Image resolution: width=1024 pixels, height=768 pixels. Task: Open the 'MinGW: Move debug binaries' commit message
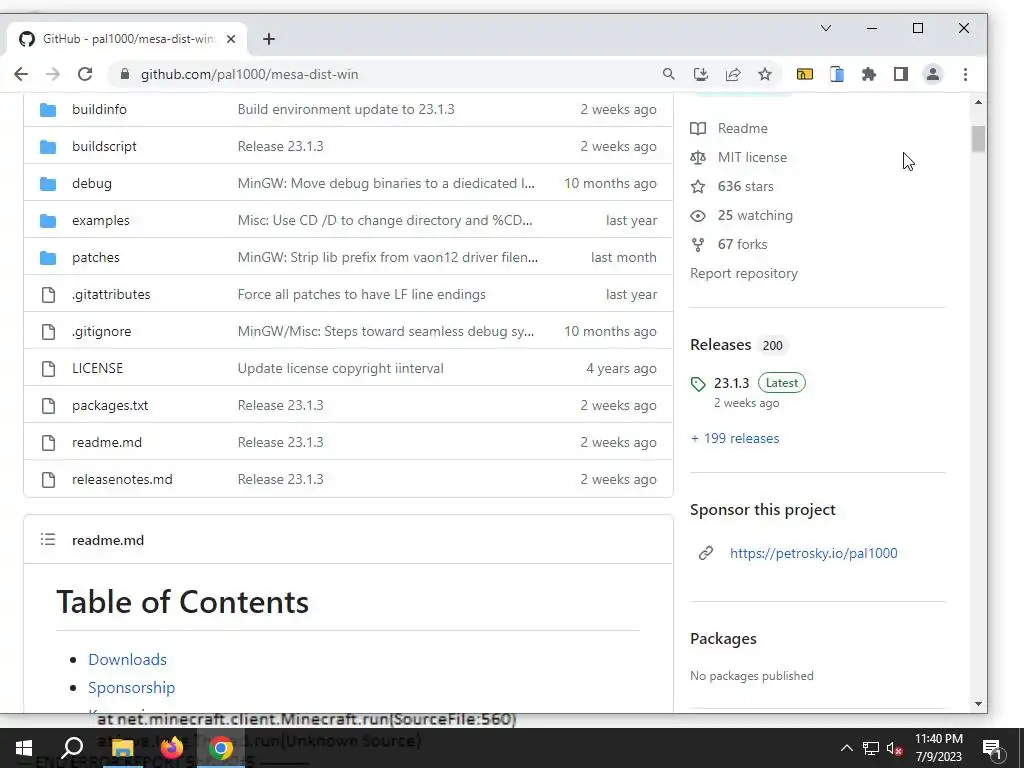pos(386,184)
